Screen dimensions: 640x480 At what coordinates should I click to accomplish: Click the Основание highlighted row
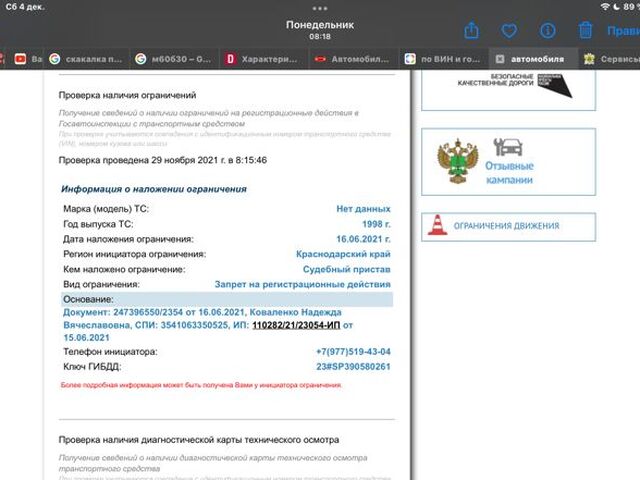[227, 299]
